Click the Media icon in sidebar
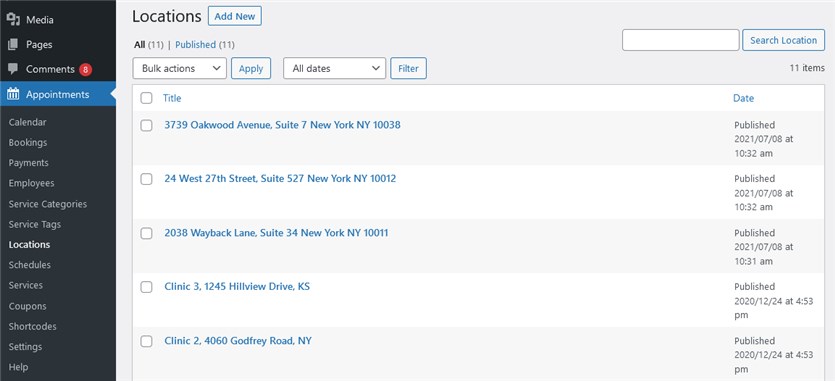Viewport: 835px width, 381px height. tap(13, 20)
